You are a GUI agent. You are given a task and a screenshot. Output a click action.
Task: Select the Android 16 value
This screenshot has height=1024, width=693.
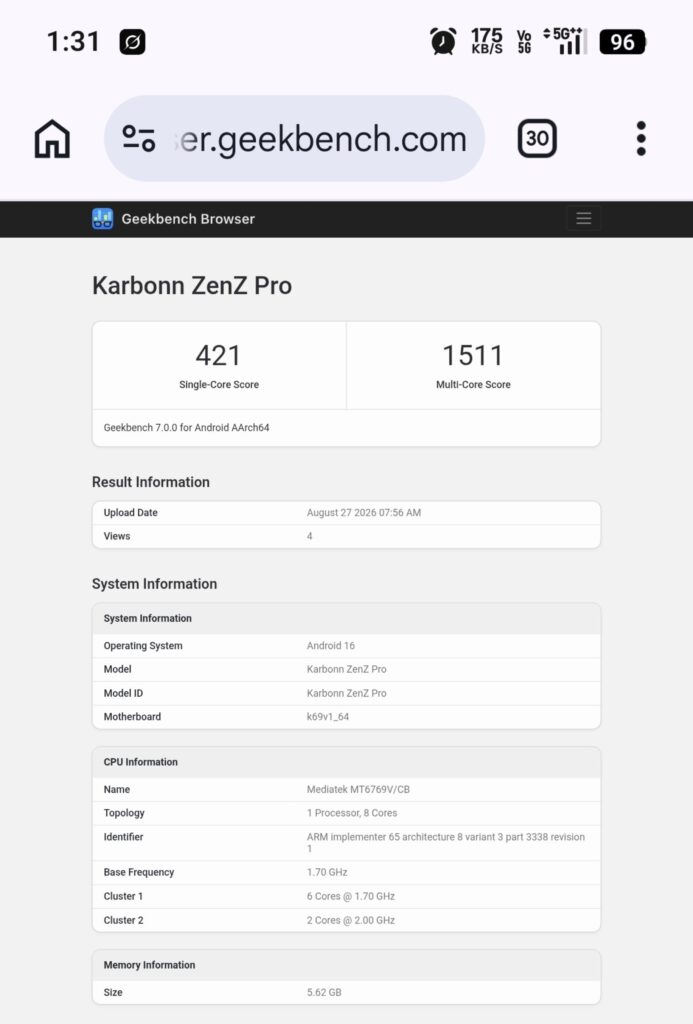(x=330, y=646)
